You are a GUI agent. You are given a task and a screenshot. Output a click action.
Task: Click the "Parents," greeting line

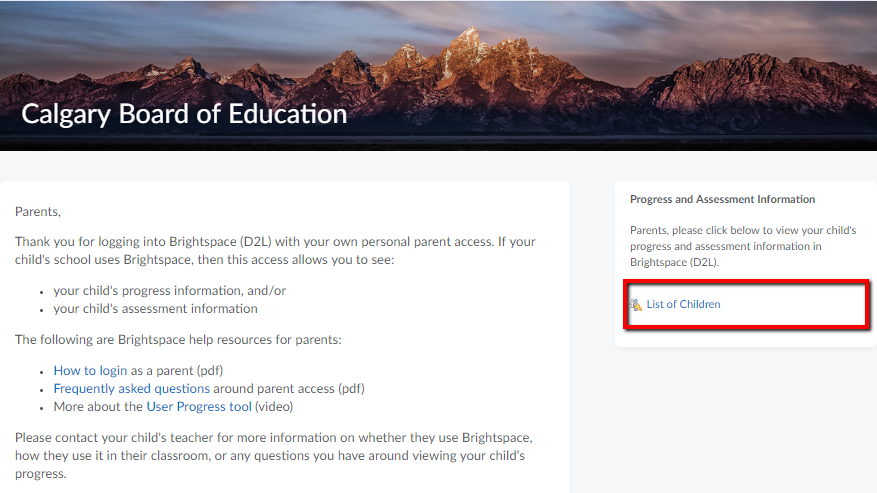38,211
